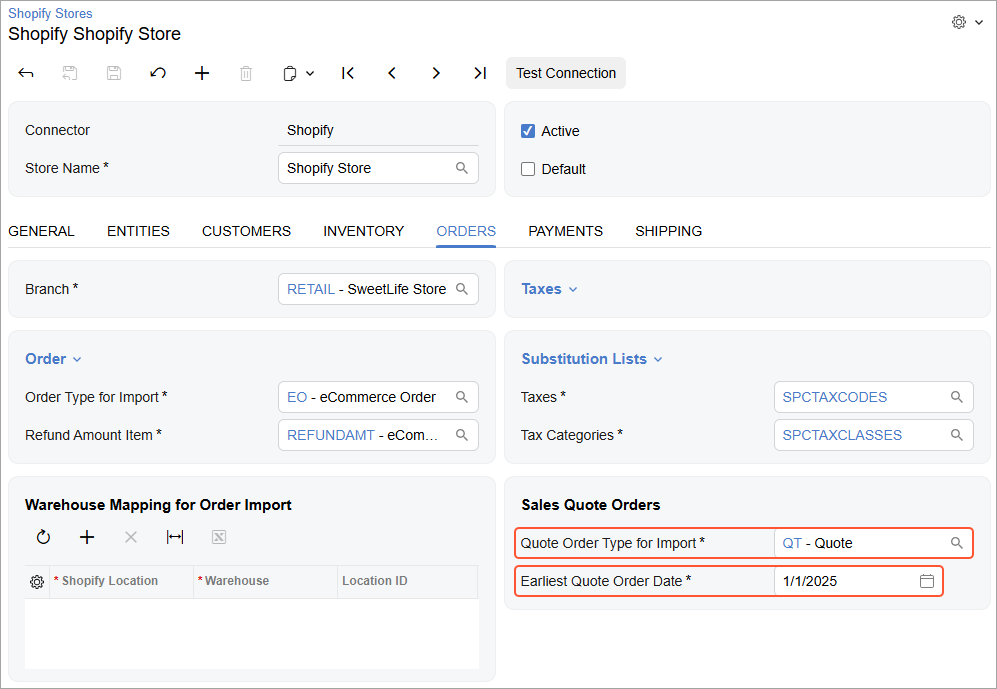Jump to the last record
997x689 pixels.
pyautogui.click(x=480, y=73)
